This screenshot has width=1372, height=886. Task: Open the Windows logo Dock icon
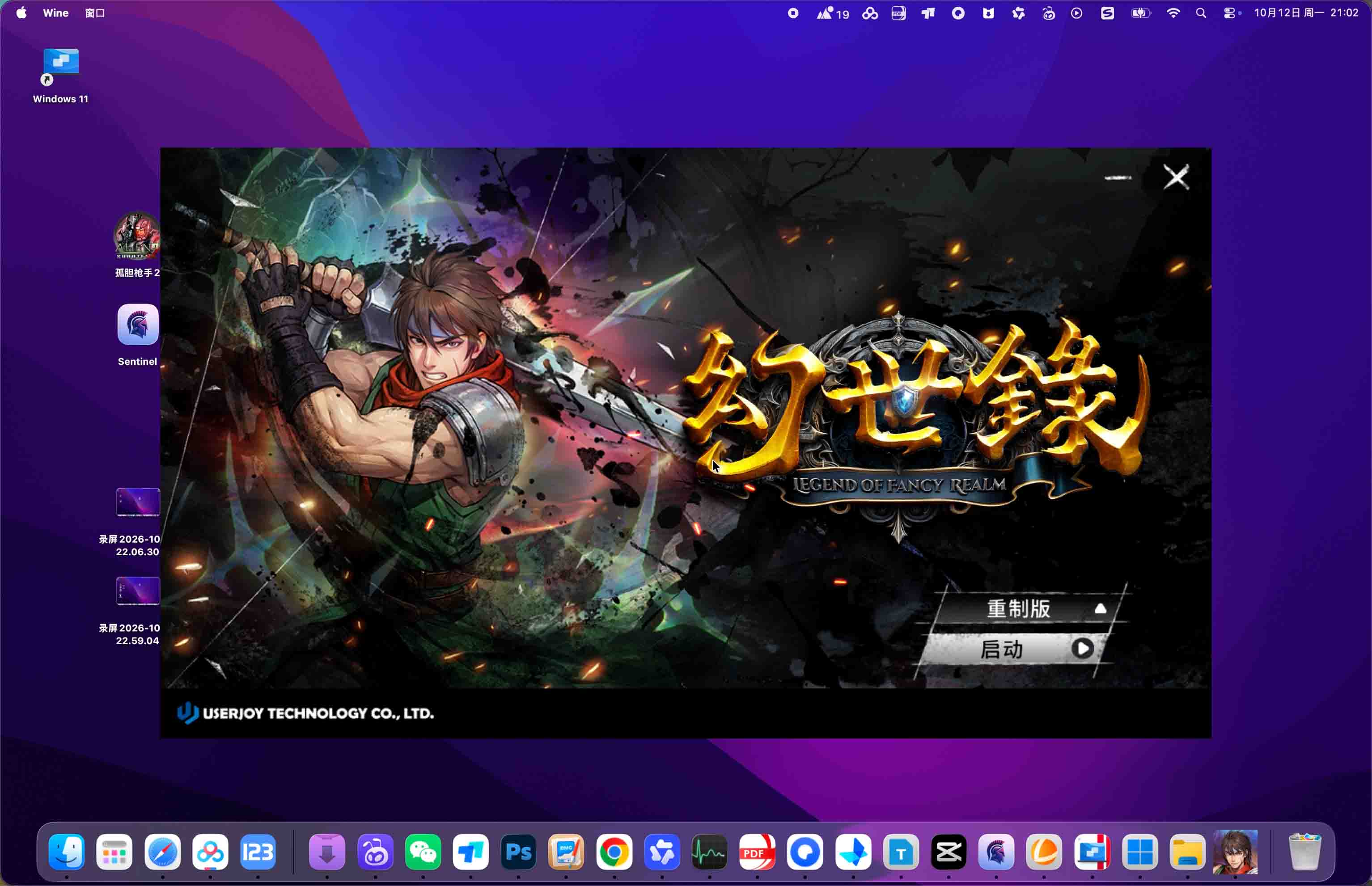pyautogui.click(x=1139, y=852)
